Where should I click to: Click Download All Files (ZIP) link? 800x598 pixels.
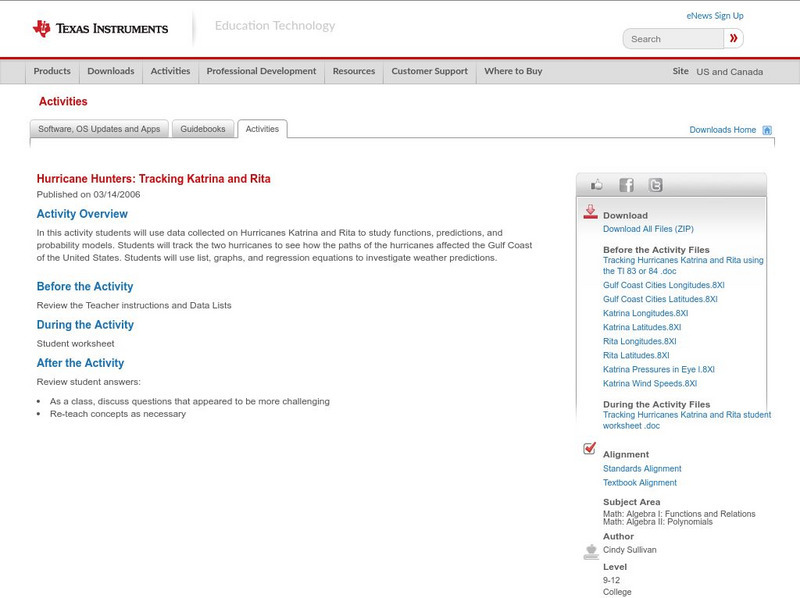tap(648, 229)
